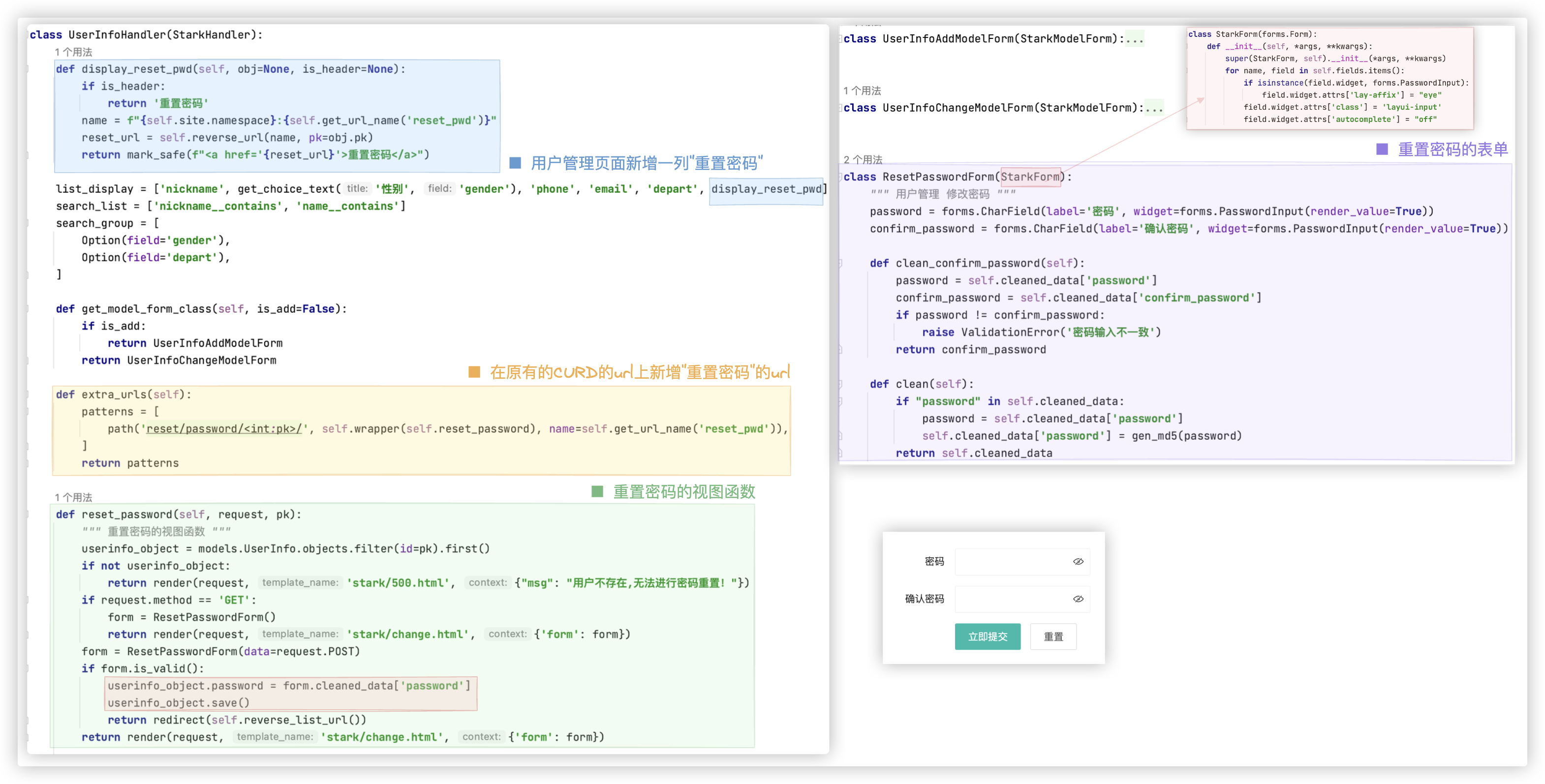Click purple legend square beside 重置密码的表单
This screenshot has height=784, width=1545.
click(x=1382, y=149)
